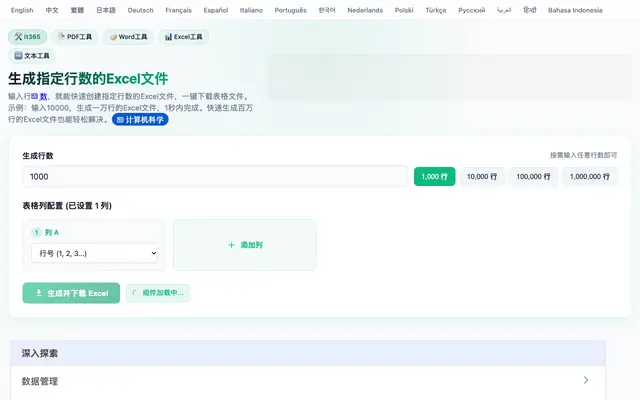Open the 列 A type dropdown

(x=94, y=253)
